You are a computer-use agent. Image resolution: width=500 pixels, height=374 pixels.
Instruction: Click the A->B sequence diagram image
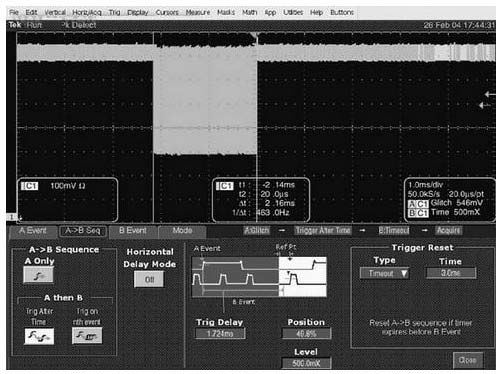[x=259, y=276]
